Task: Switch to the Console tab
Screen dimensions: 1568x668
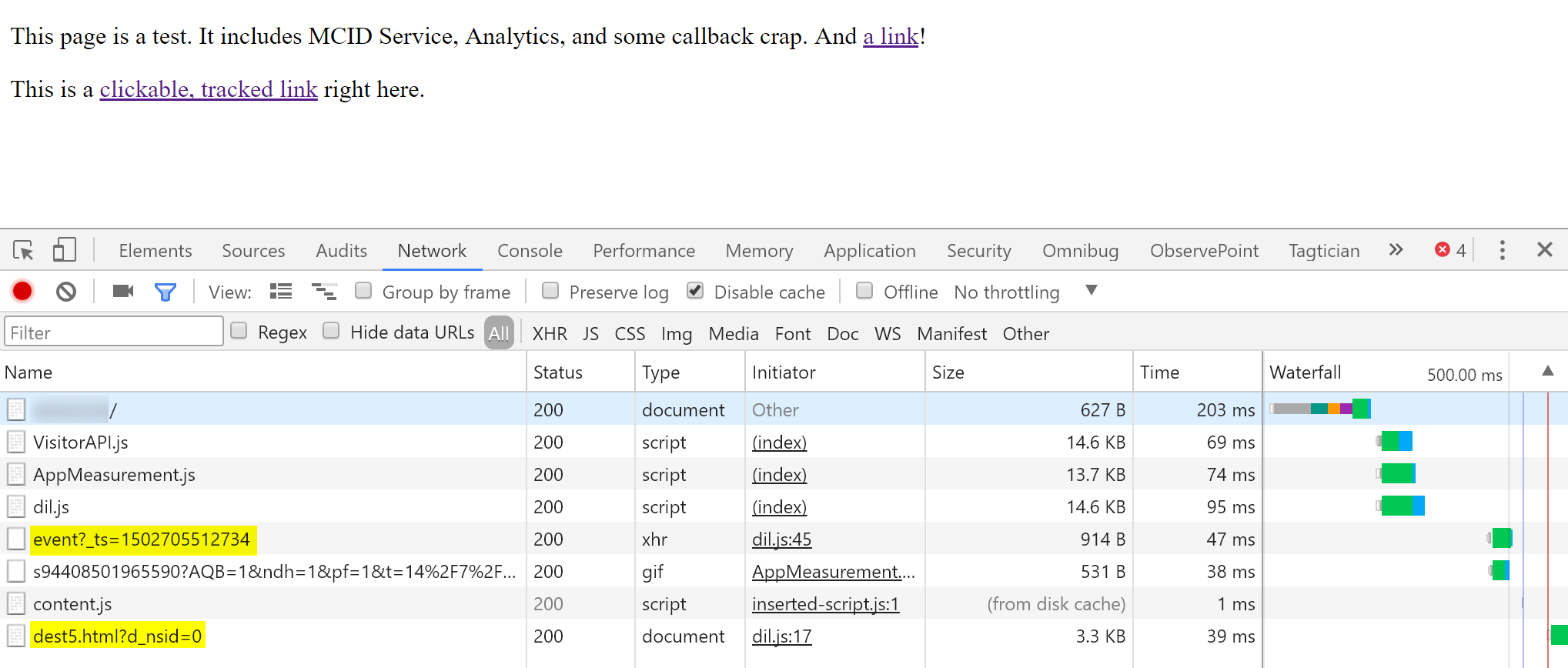Action: click(530, 251)
